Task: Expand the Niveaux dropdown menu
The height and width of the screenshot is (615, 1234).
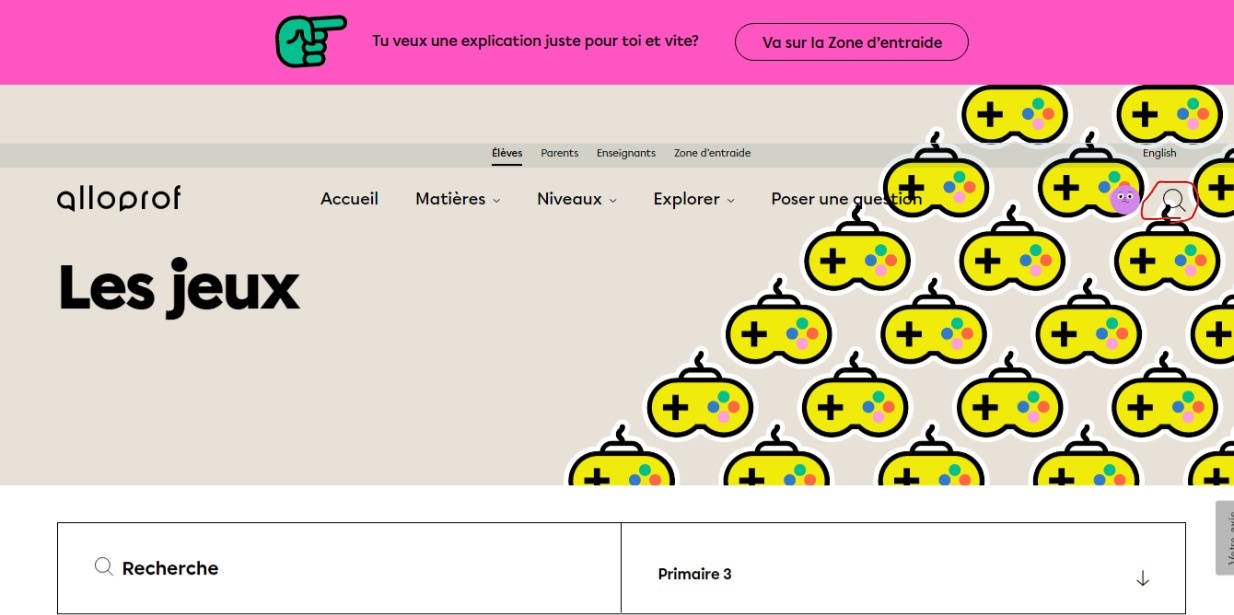Action: click(576, 199)
